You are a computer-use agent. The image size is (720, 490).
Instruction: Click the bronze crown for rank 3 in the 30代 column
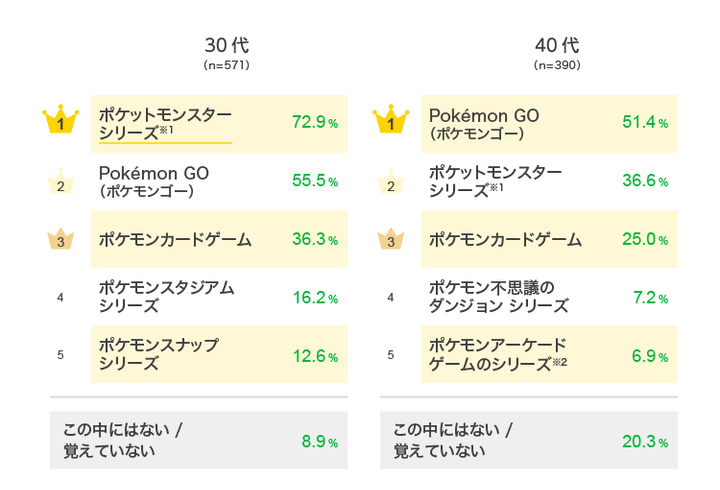[60, 240]
